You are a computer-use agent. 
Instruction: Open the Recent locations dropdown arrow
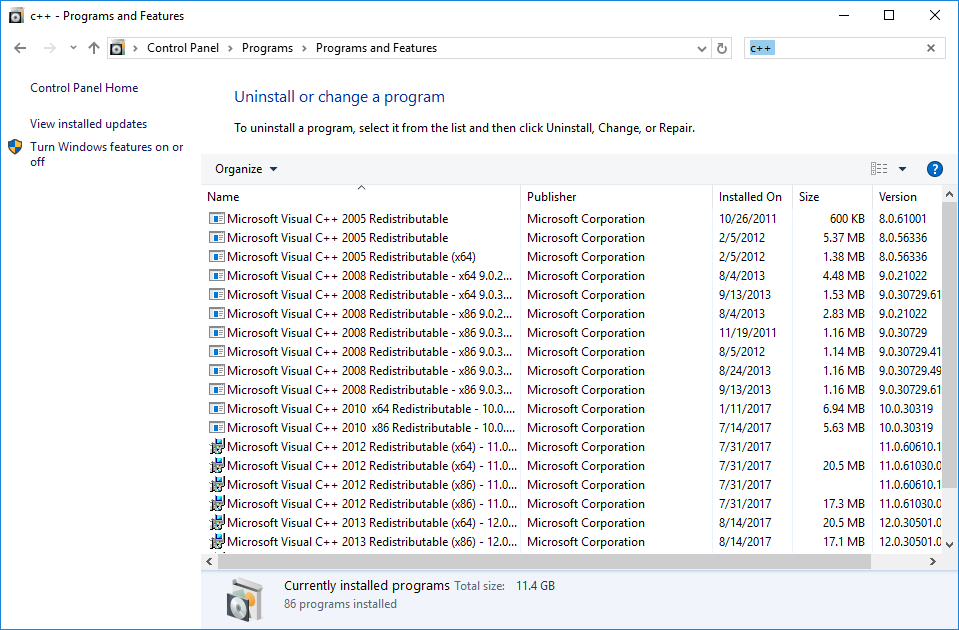point(73,48)
